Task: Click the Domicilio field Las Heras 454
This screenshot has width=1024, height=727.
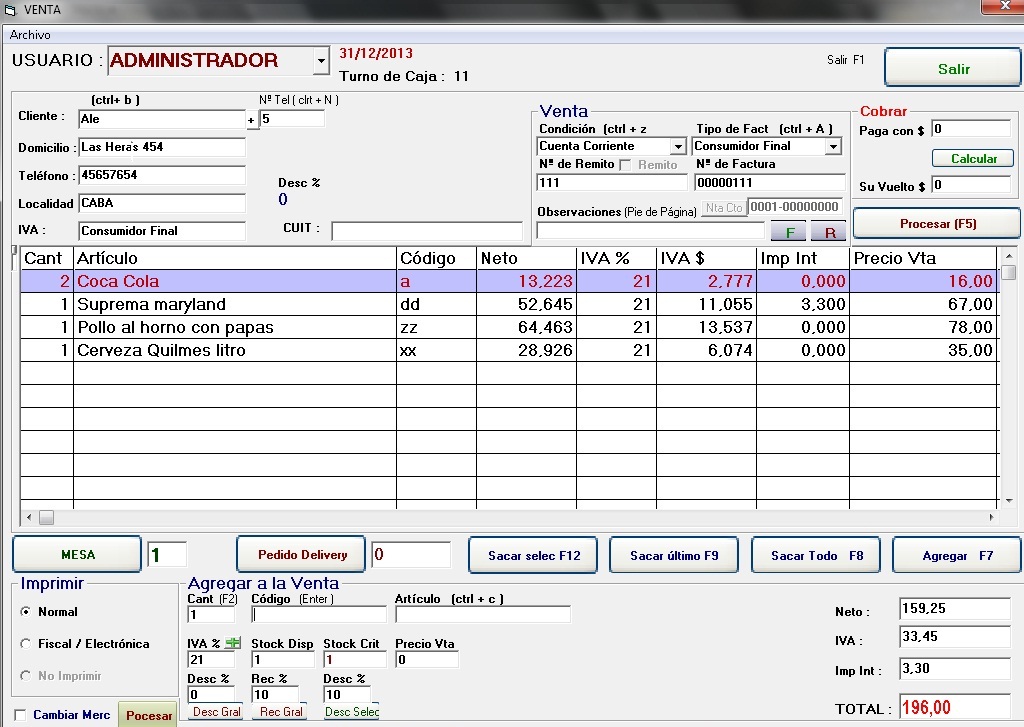Action: pos(162,147)
